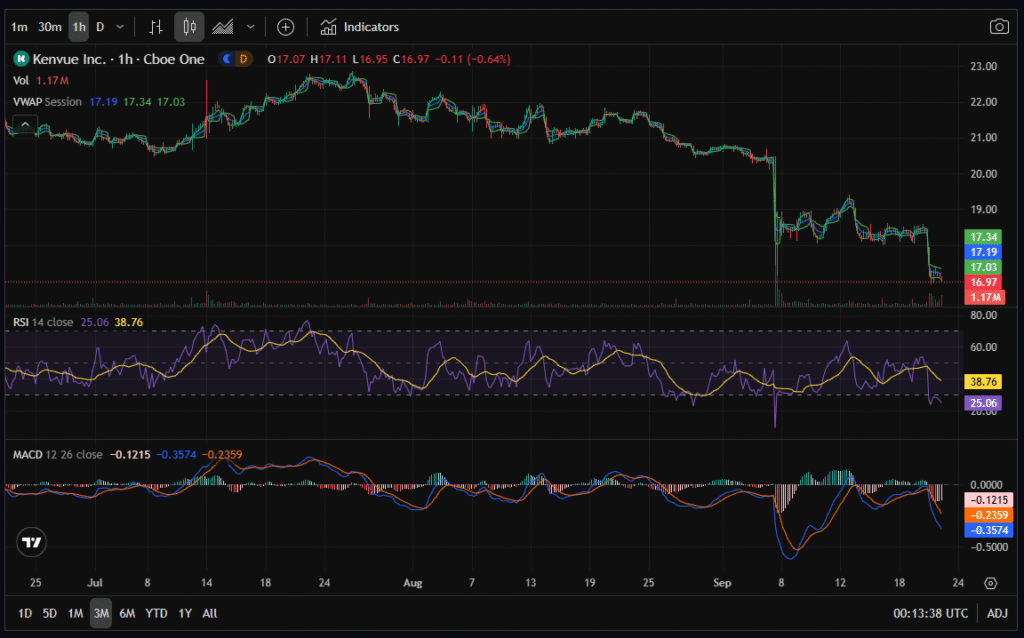Select the 6M date range
This screenshot has height=638, width=1024.
tap(127, 613)
